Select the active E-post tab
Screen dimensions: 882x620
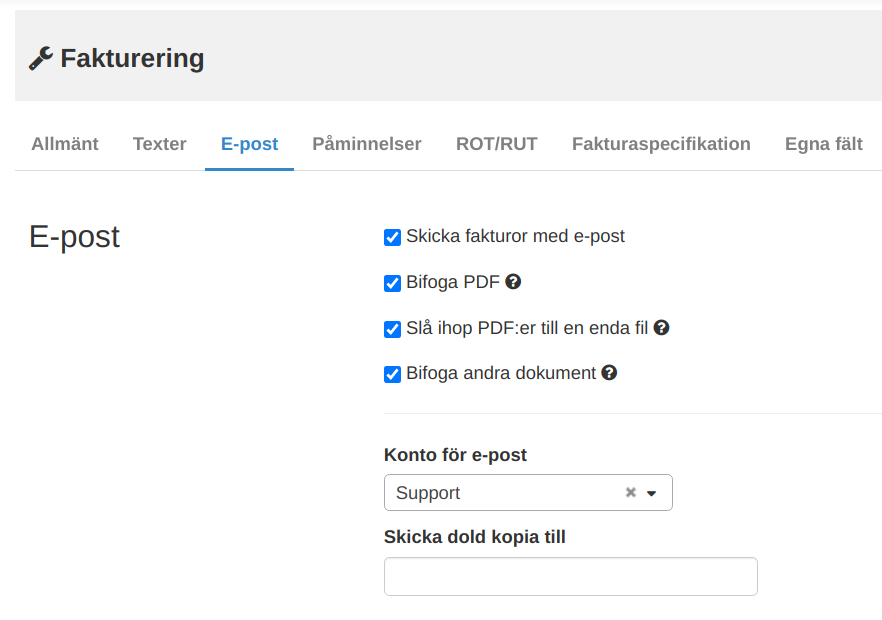tap(249, 144)
